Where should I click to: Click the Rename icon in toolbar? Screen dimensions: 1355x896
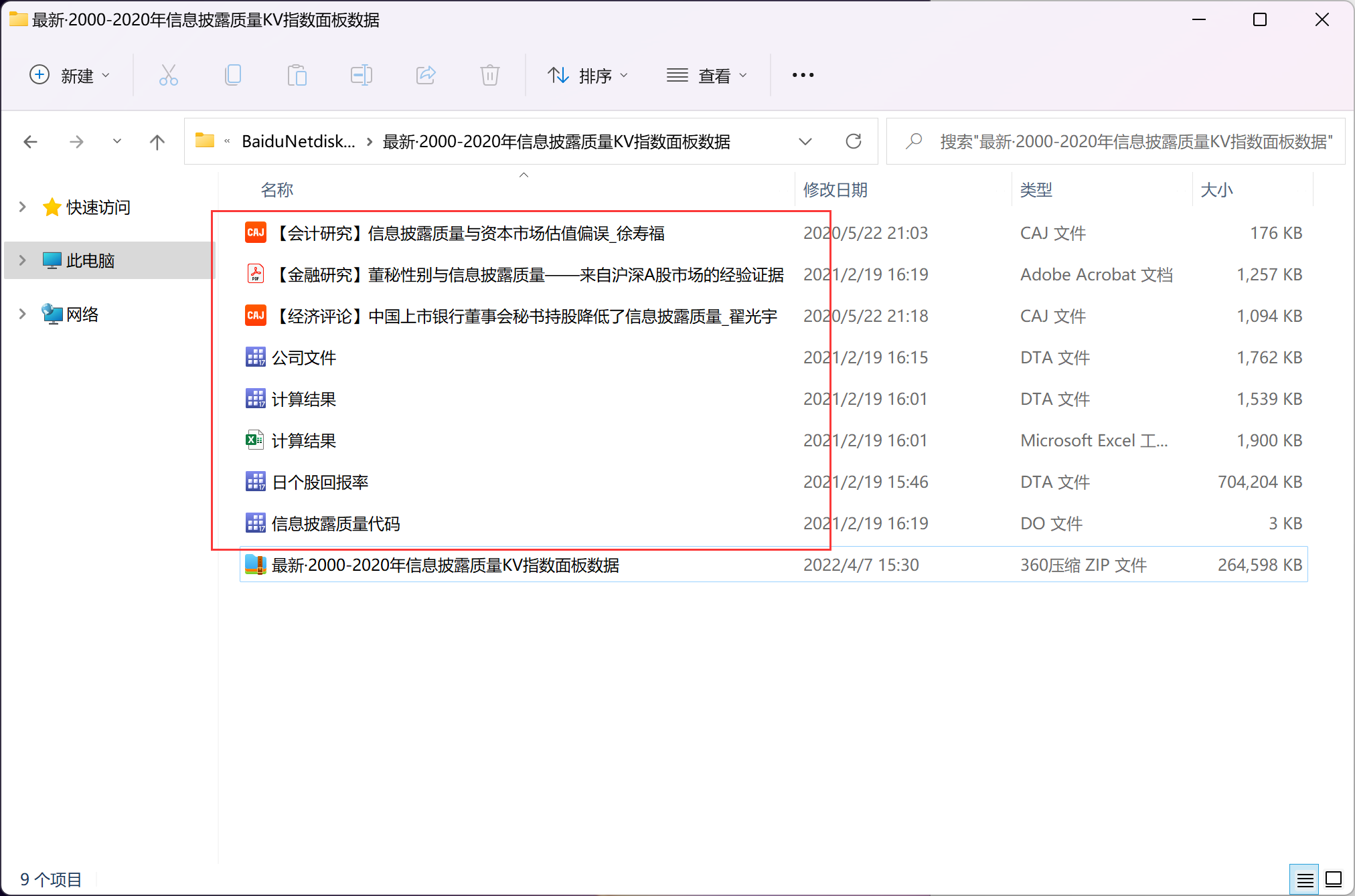click(361, 75)
